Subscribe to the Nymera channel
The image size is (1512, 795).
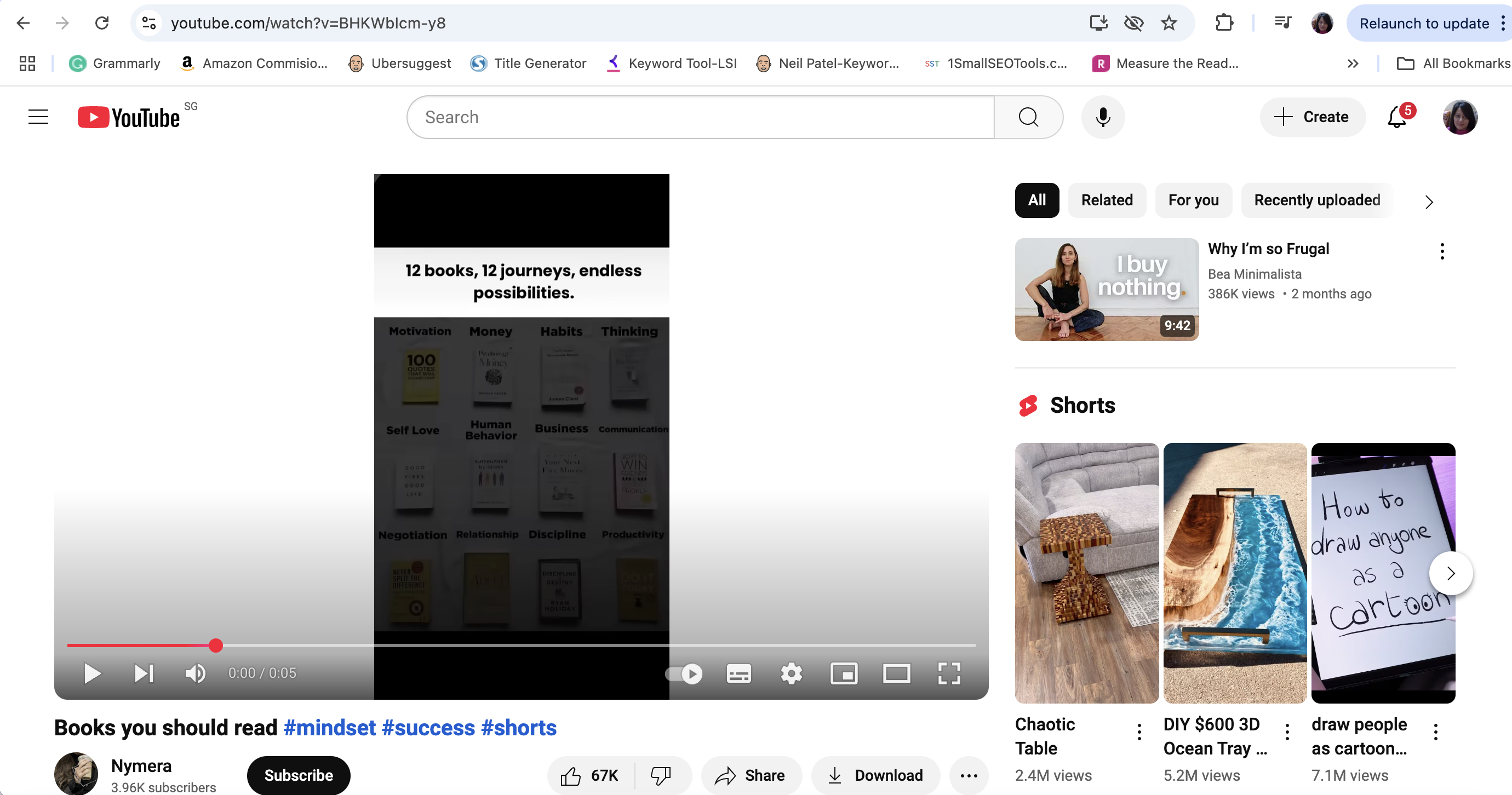click(x=298, y=775)
